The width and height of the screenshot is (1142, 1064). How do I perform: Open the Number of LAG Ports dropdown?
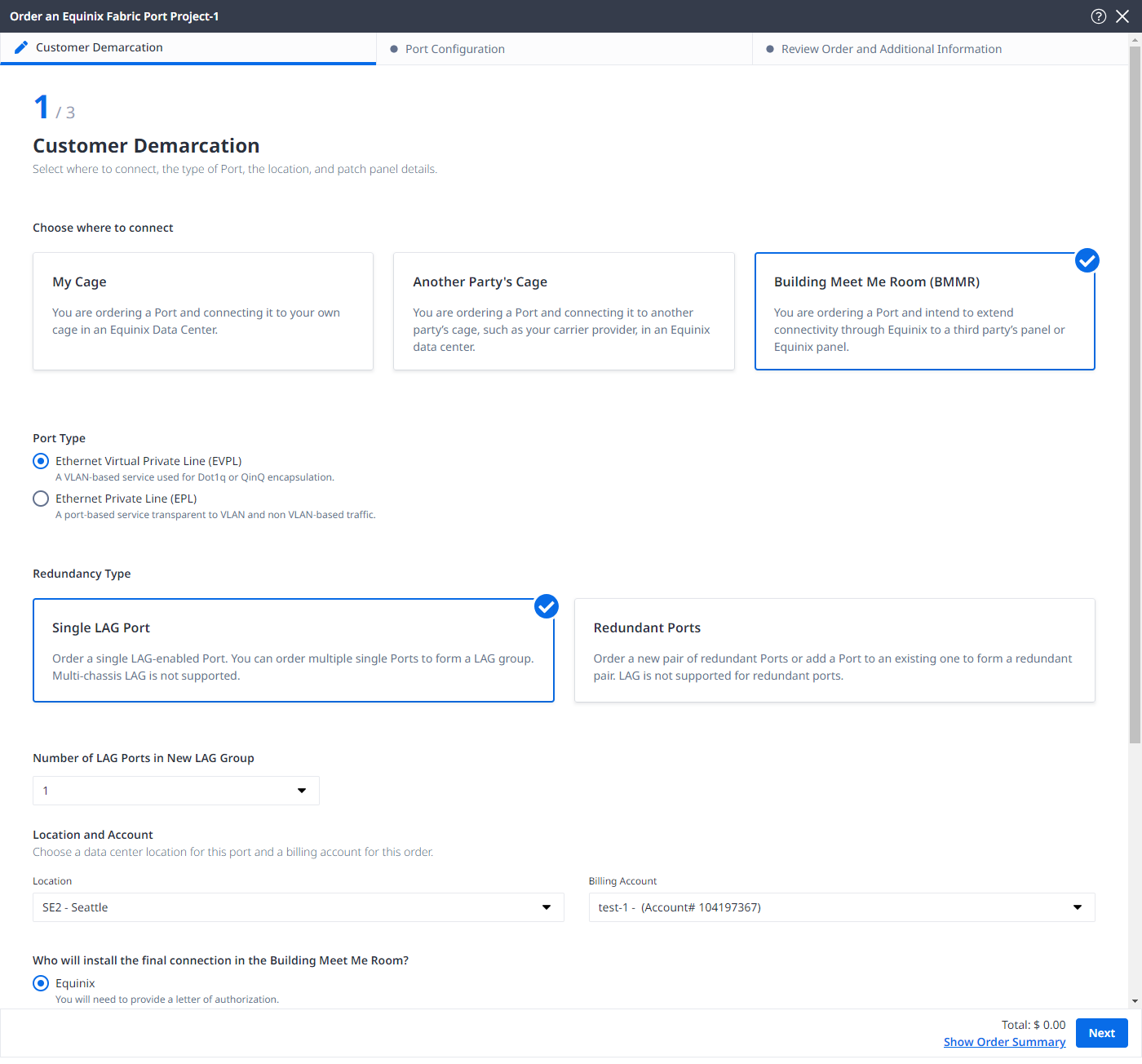[176, 791]
